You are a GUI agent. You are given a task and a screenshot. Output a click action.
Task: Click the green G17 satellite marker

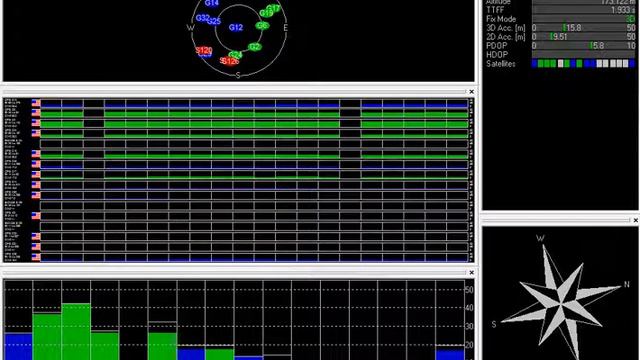pos(274,9)
